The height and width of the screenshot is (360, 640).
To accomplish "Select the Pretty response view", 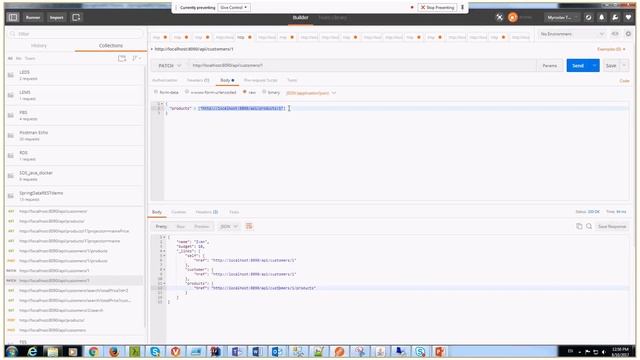I will coord(161,226).
